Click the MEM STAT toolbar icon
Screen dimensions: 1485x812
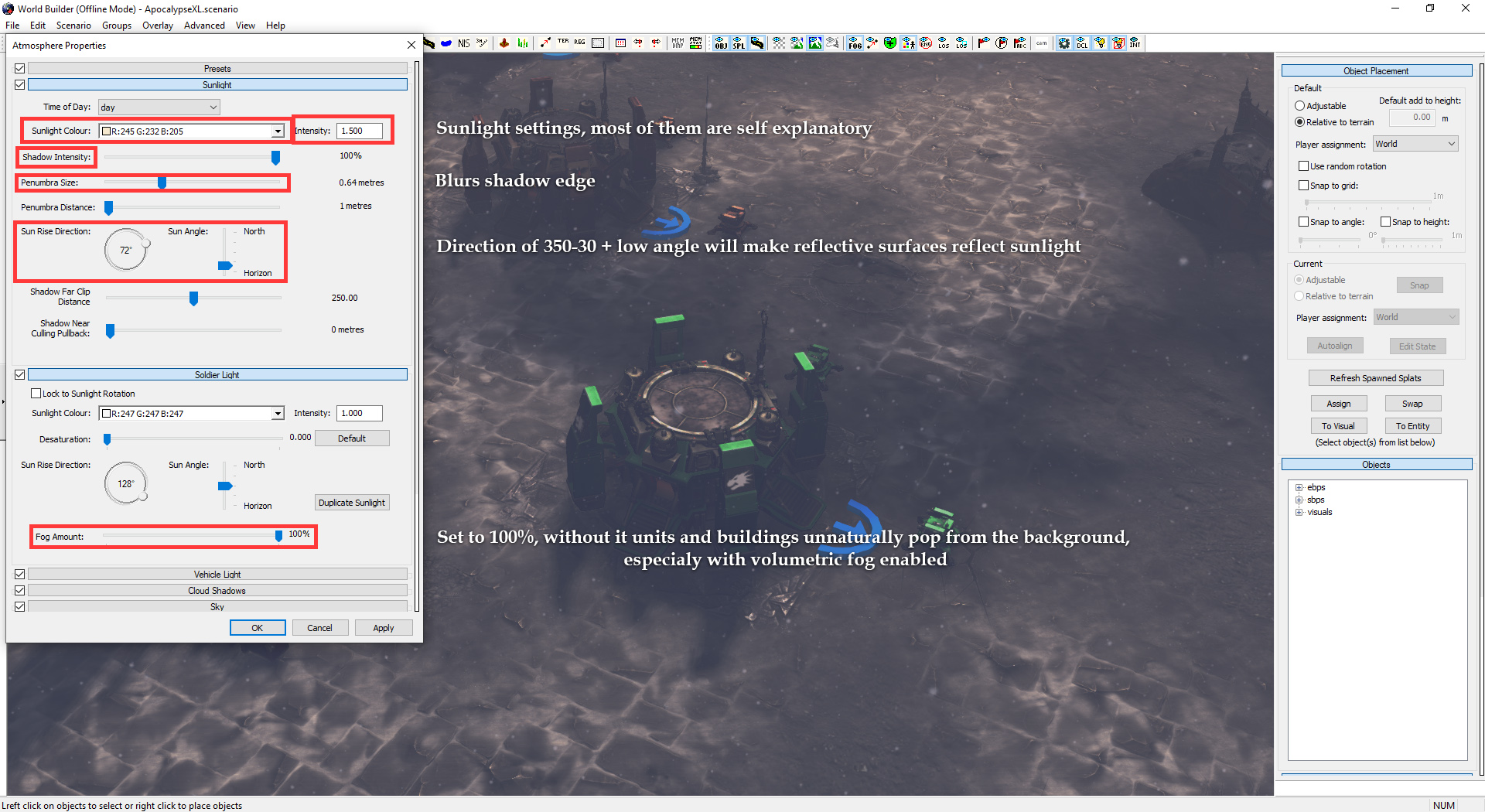tap(696, 43)
